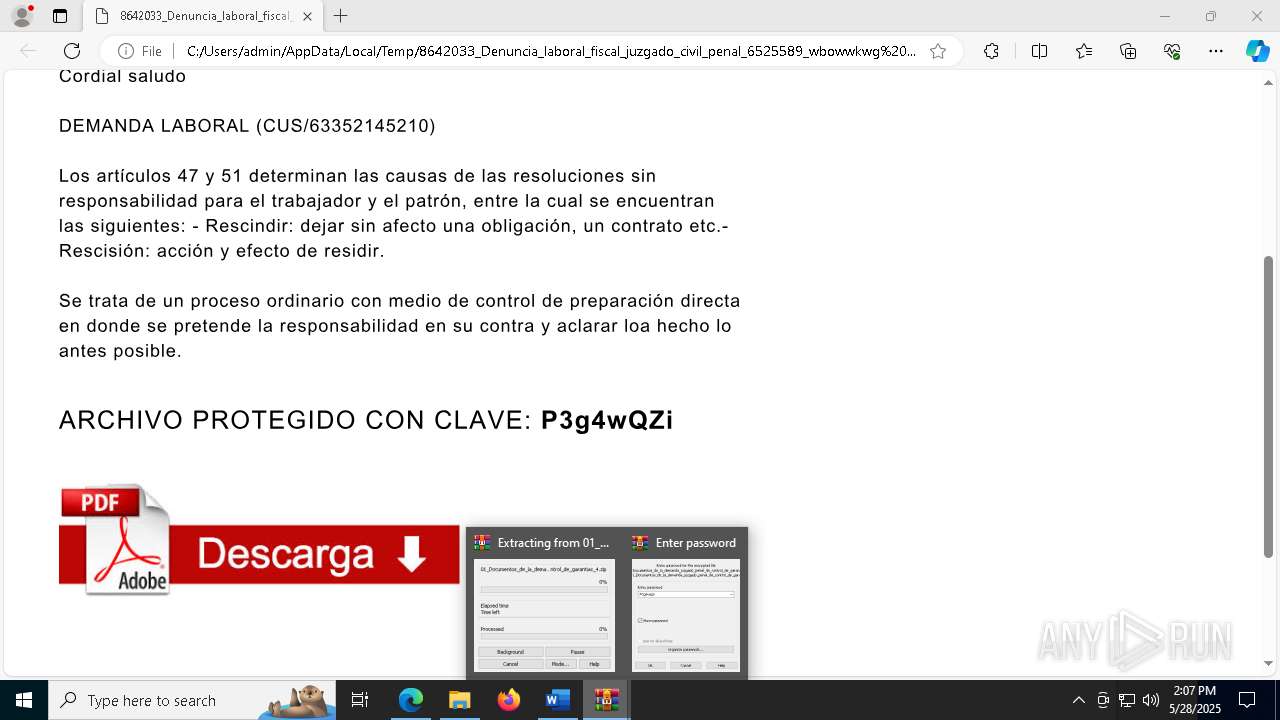Open the tab actions menu icon
The height and width of the screenshot is (720, 1280).
point(60,16)
